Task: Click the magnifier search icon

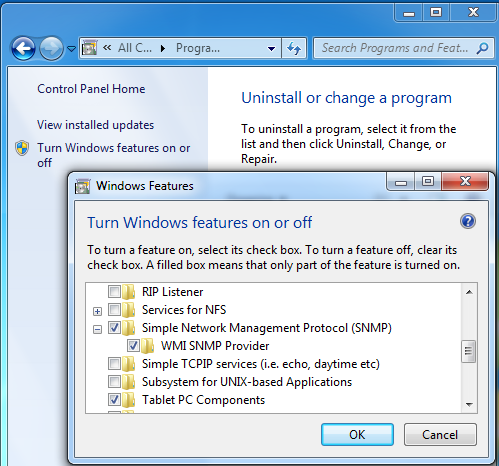Action: (482, 48)
